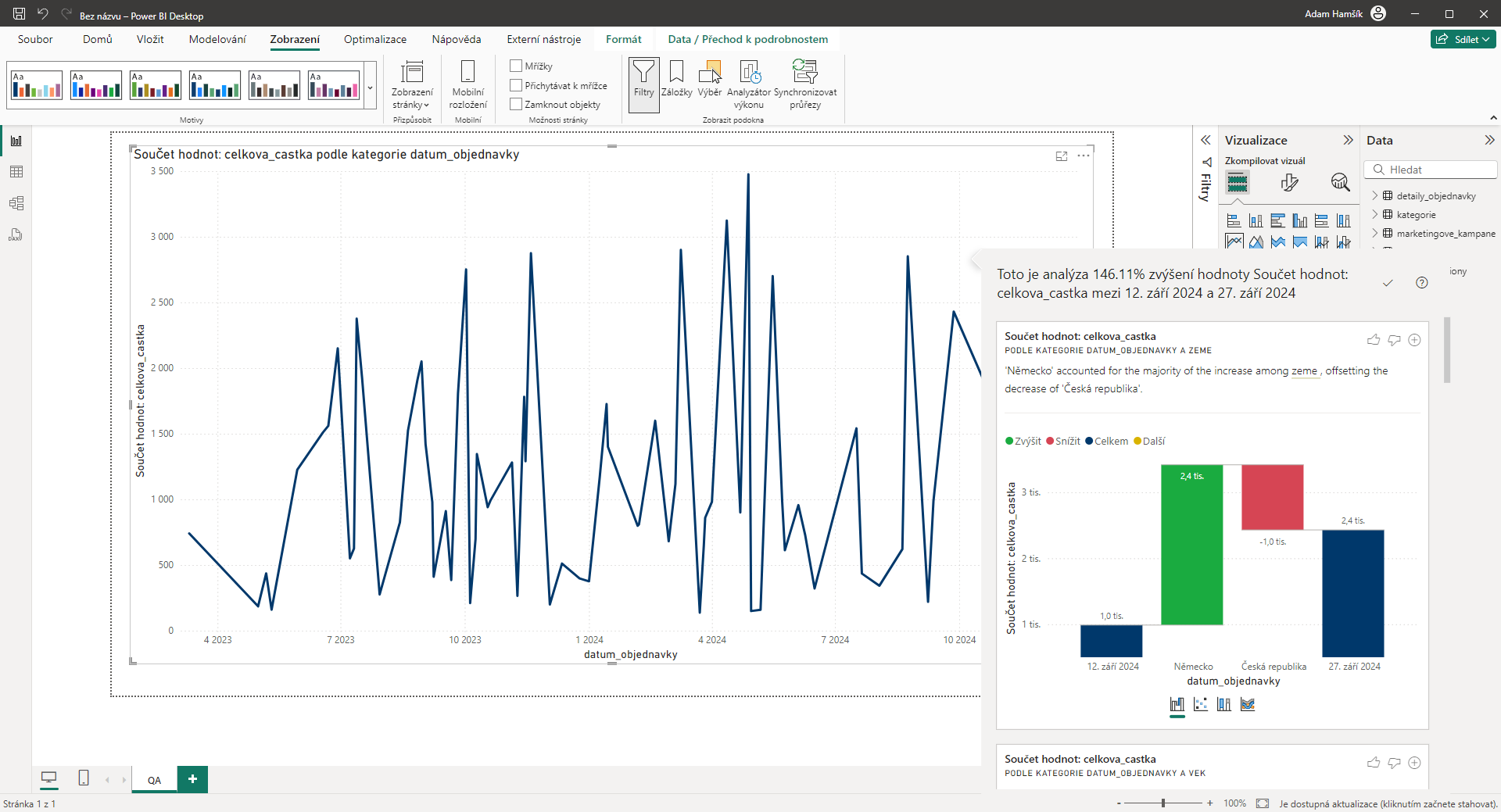Switch to table view in left sidebar
The height and width of the screenshot is (812, 1501).
coord(16,172)
